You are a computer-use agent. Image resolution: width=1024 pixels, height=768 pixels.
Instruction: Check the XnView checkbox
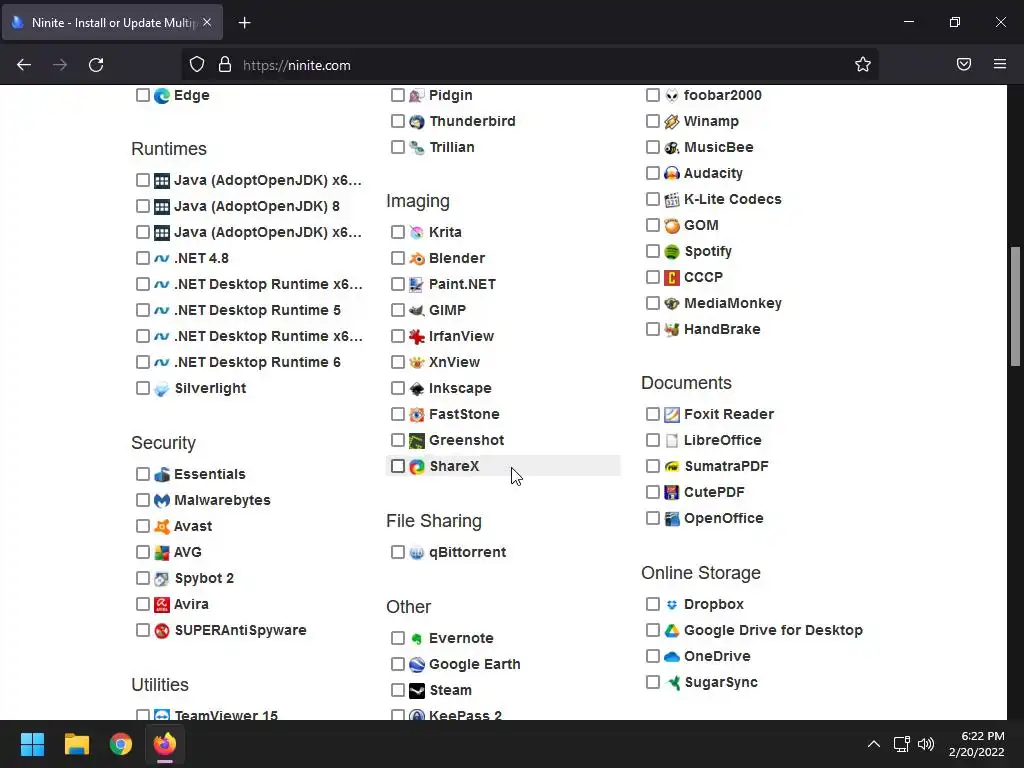coord(398,362)
